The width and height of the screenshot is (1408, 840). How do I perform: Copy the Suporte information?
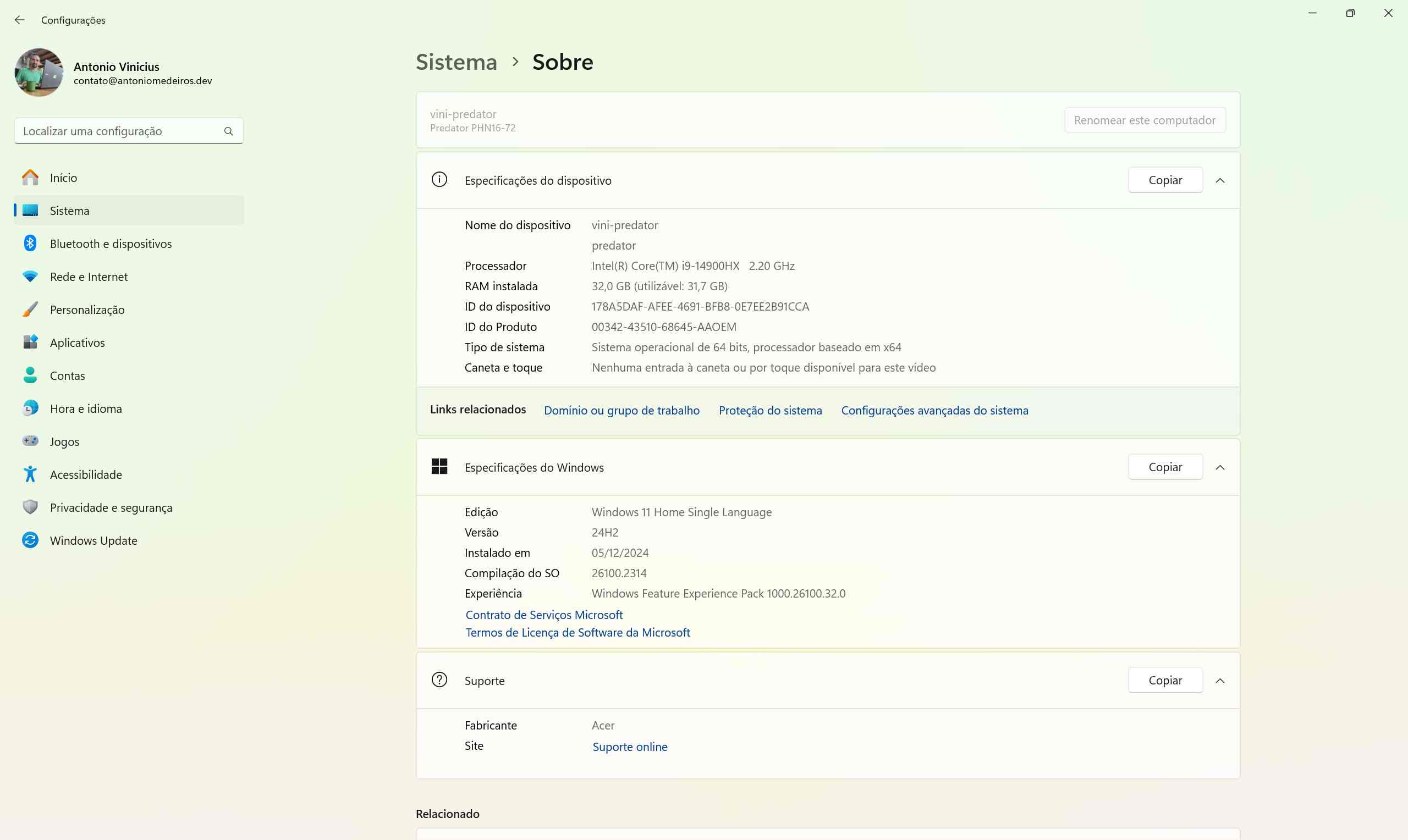point(1165,681)
